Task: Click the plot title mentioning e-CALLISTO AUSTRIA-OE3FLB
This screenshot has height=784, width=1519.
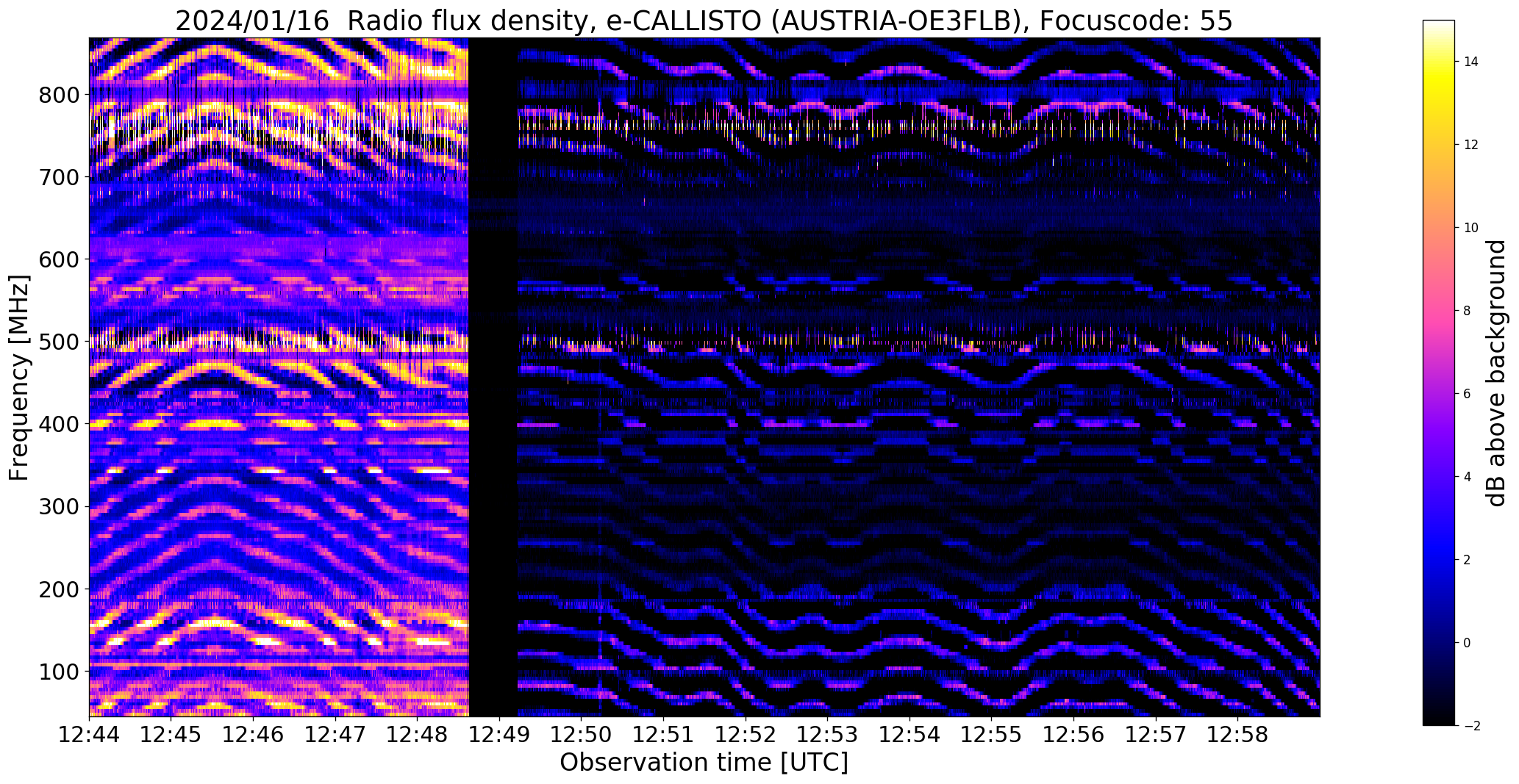Action: coord(704,21)
